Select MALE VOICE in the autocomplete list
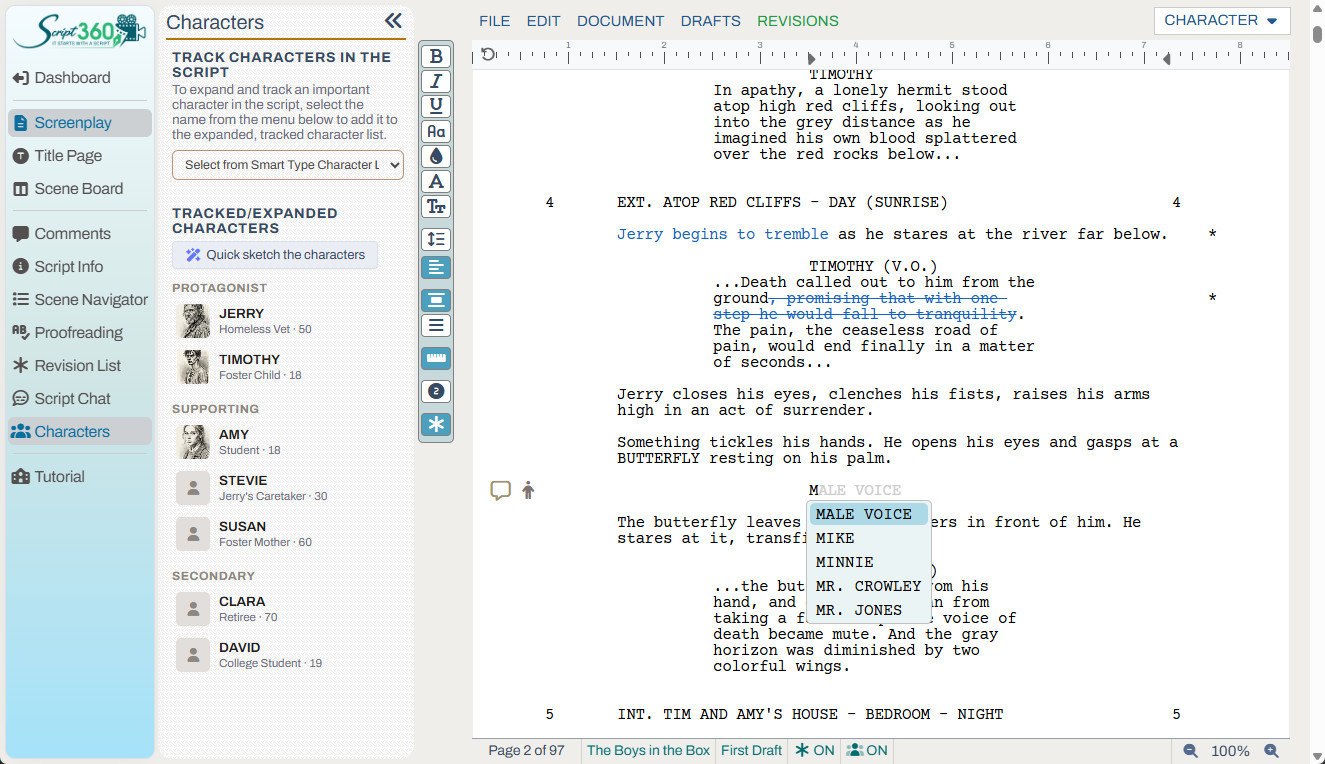Viewport: 1325px width, 764px height. tap(869, 514)
